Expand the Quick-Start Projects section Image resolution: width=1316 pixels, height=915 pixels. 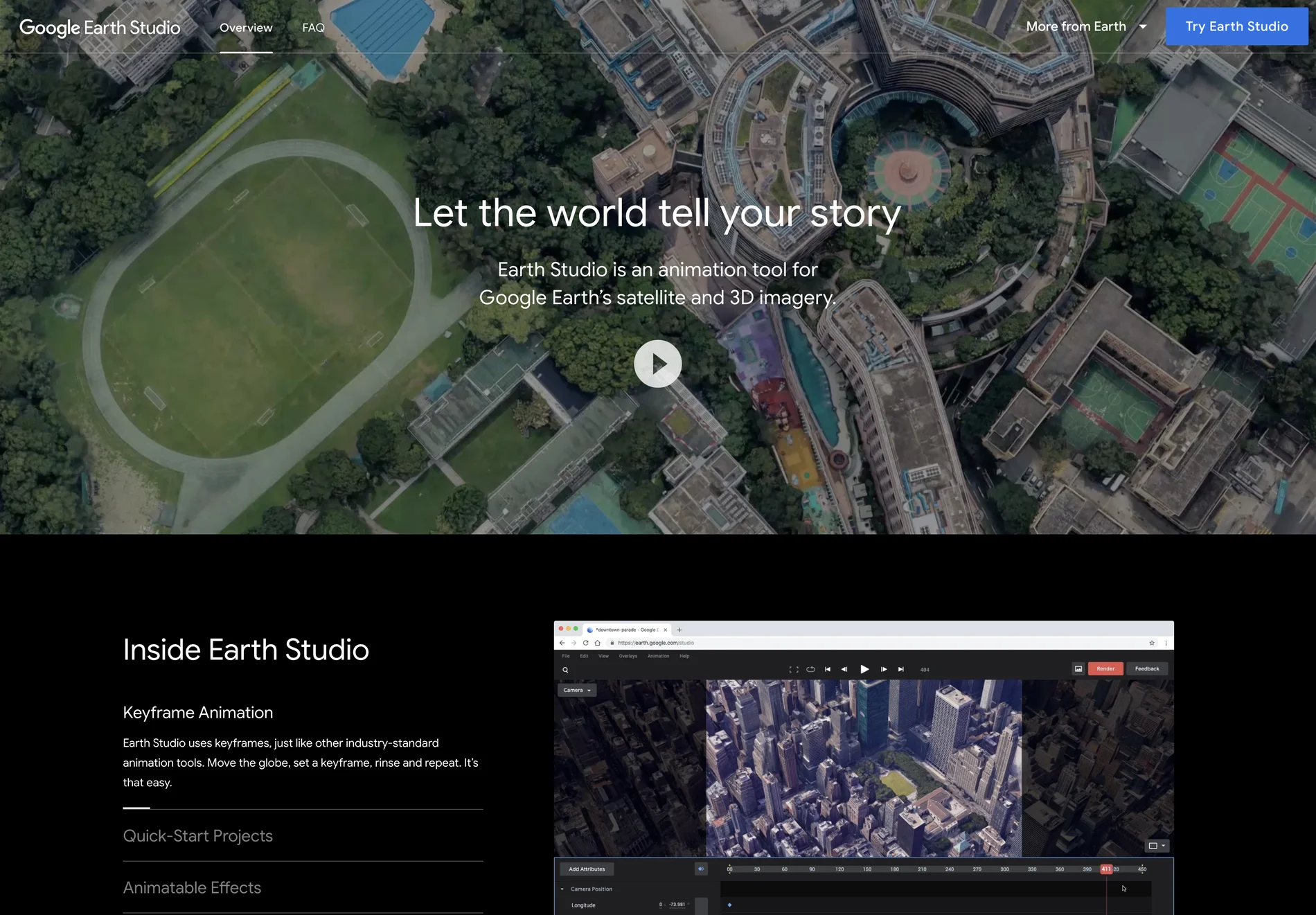[x=198, y=836]
